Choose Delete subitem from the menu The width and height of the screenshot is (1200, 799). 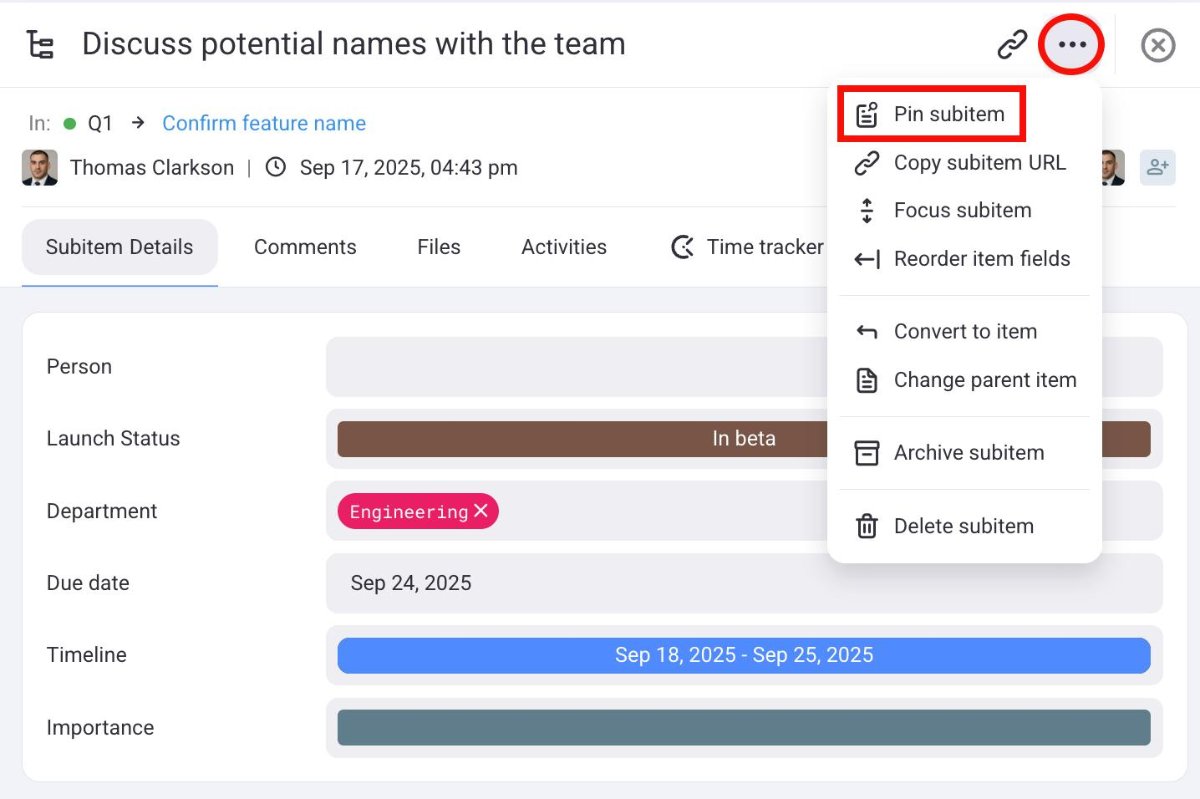tap(963, 526)
